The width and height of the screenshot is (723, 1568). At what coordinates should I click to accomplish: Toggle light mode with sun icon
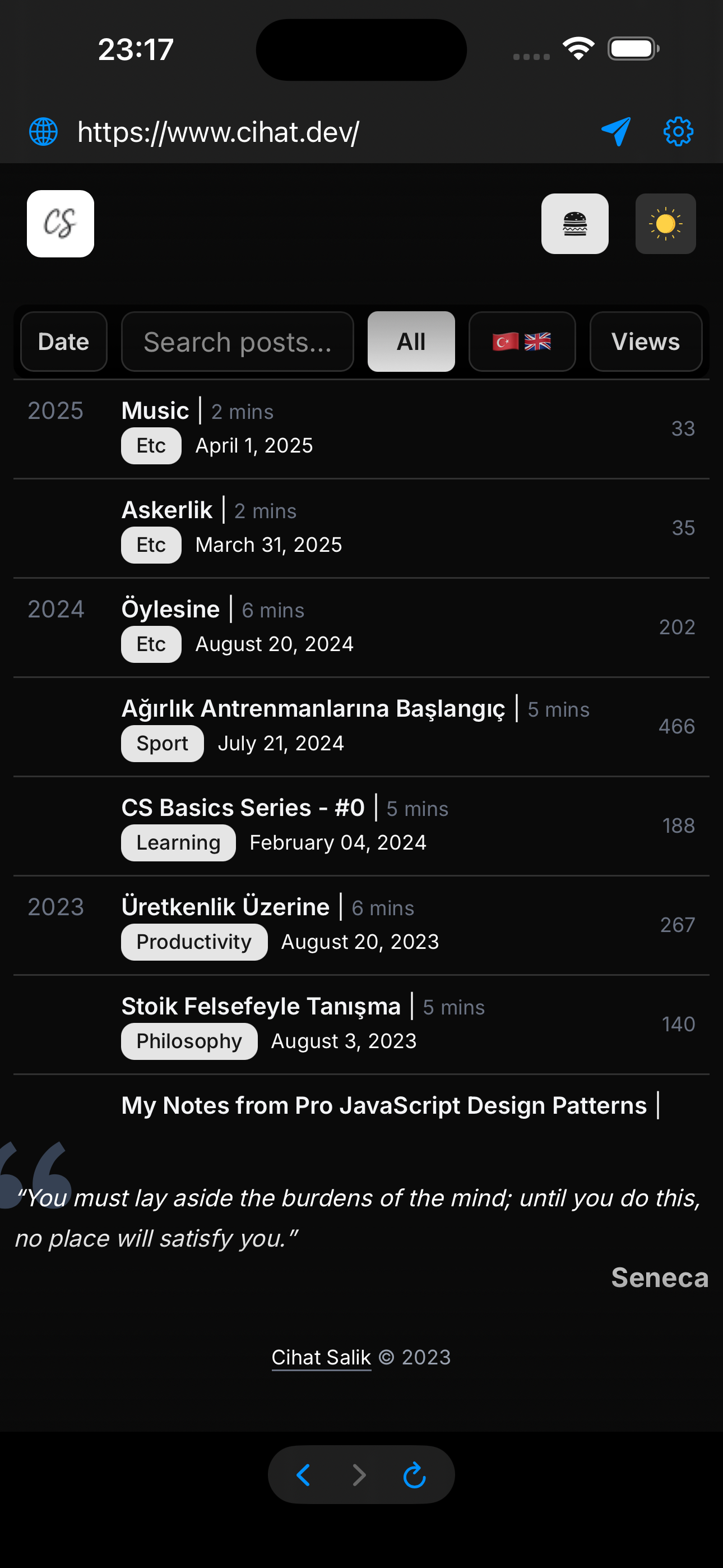pos(665,223)
